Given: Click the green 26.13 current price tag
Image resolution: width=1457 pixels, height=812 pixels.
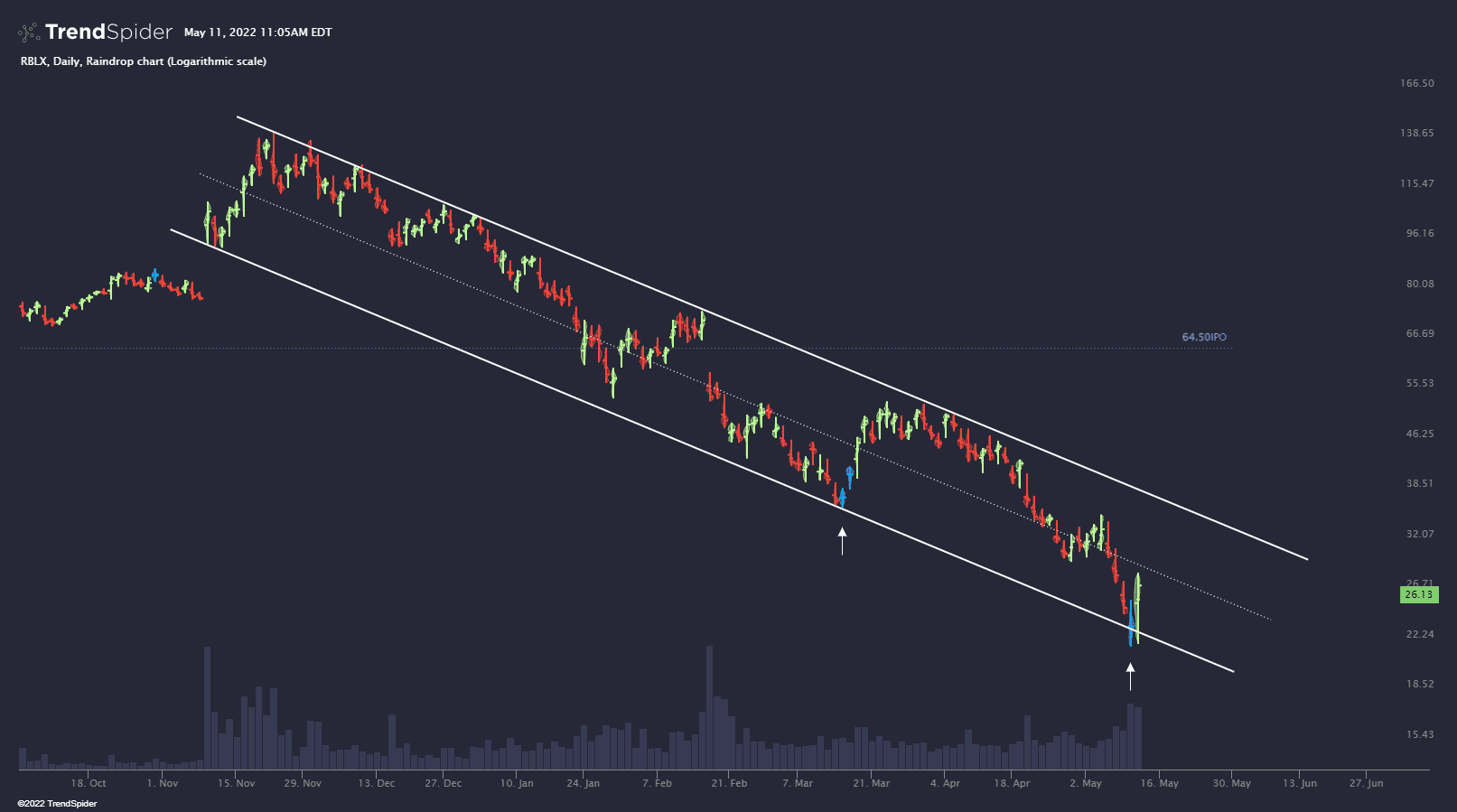Looking at the screenshot, I should (1418, 594).
